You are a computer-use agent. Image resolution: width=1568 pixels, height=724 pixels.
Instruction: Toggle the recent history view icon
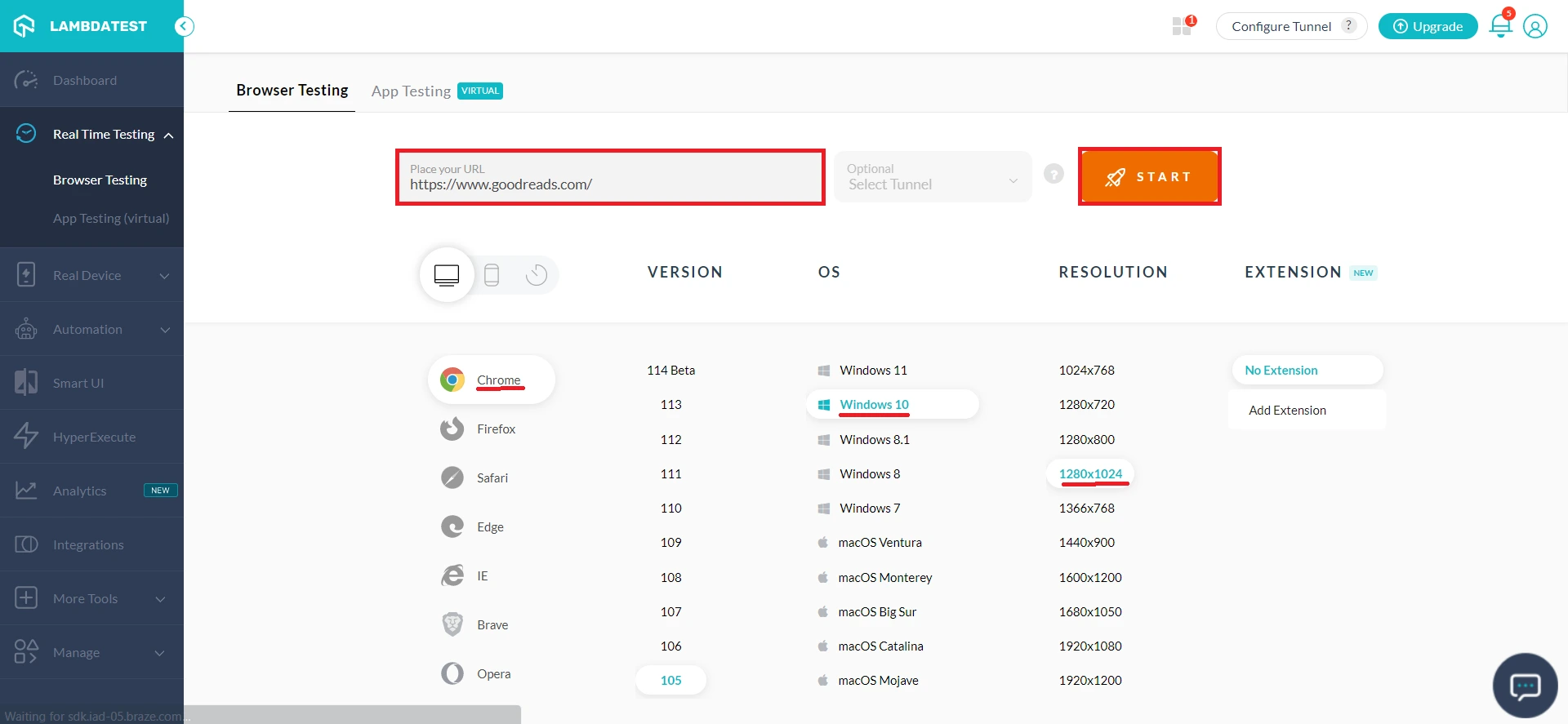click(x=537, y=275)
